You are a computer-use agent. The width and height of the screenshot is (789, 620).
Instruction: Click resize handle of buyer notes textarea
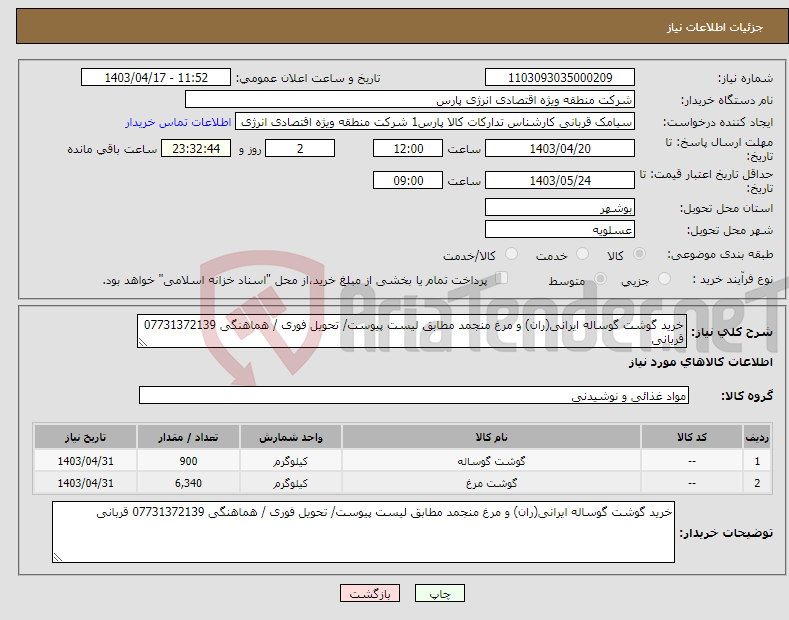pos(57,558)
